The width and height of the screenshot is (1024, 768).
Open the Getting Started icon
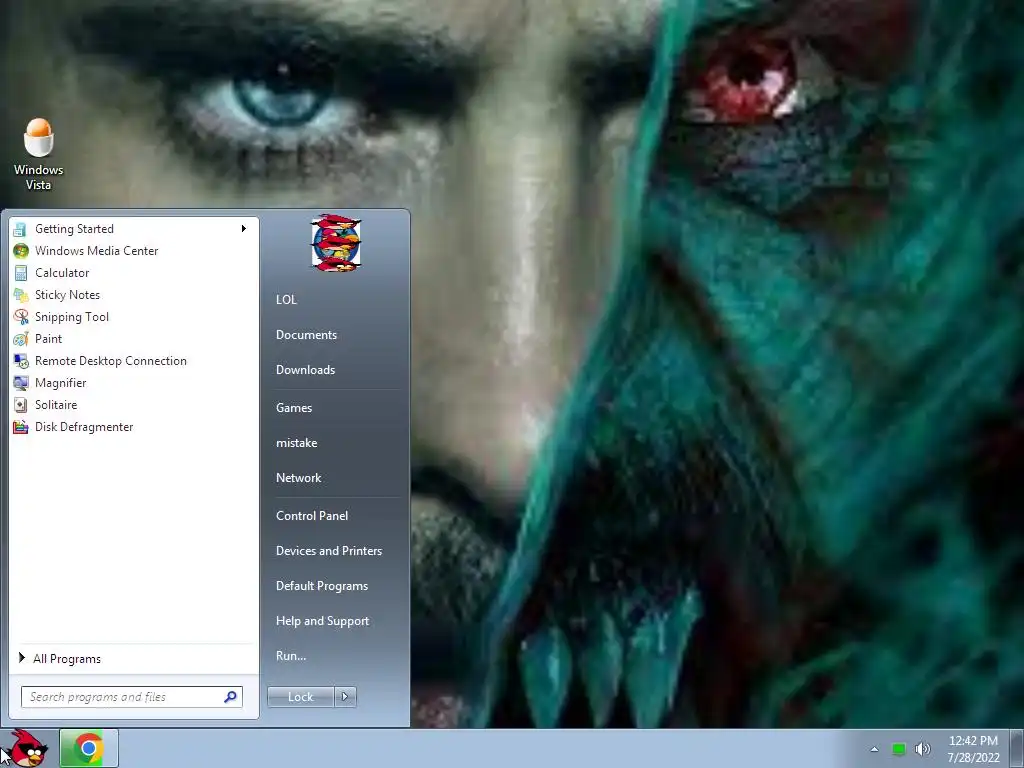tap(20, 229)
